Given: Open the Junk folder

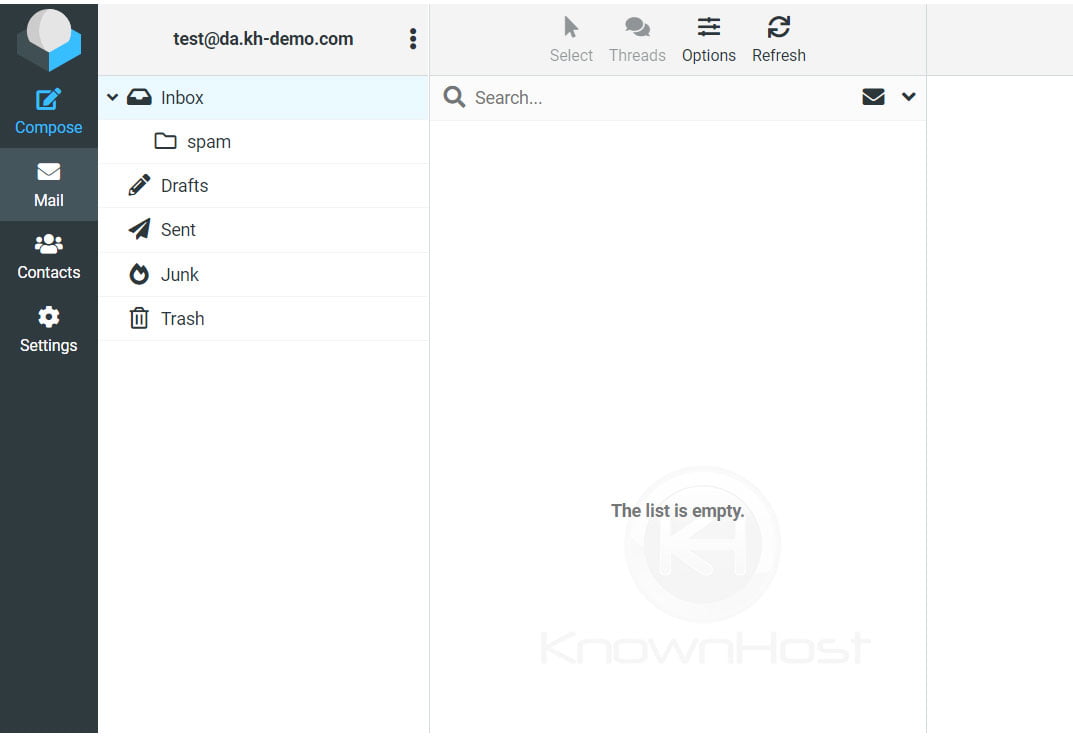Looking at the screenshot, I should click(x=180, y=274).
